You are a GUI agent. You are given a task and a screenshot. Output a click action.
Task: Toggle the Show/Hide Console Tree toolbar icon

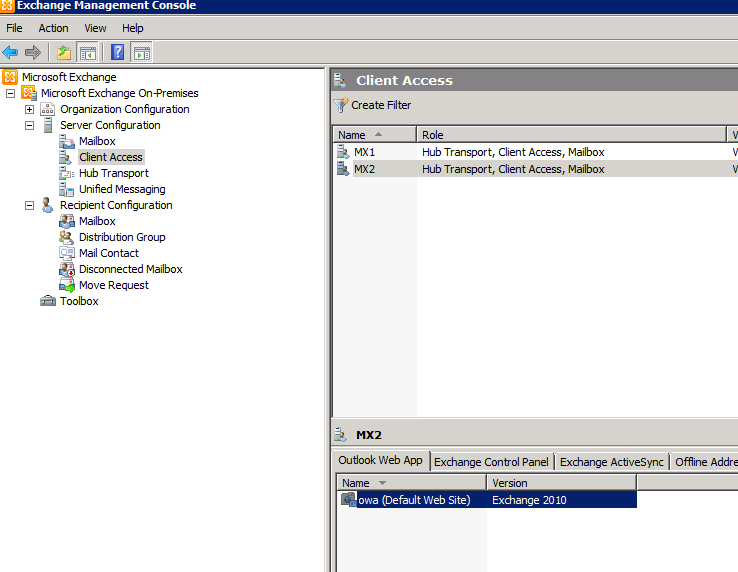click(88, 52)
